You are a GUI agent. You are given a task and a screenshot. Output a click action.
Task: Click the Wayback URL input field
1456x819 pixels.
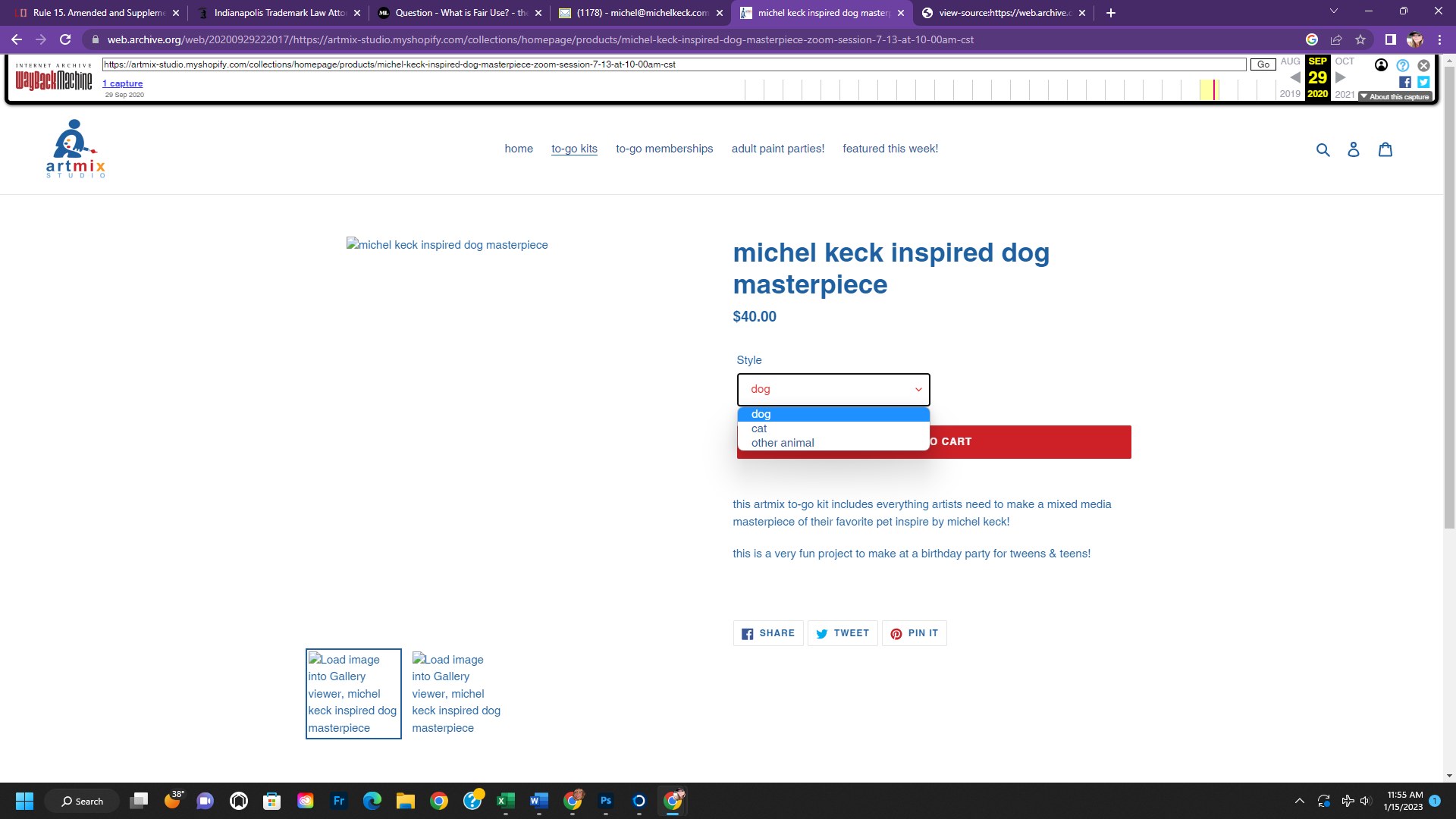(674, 64)
